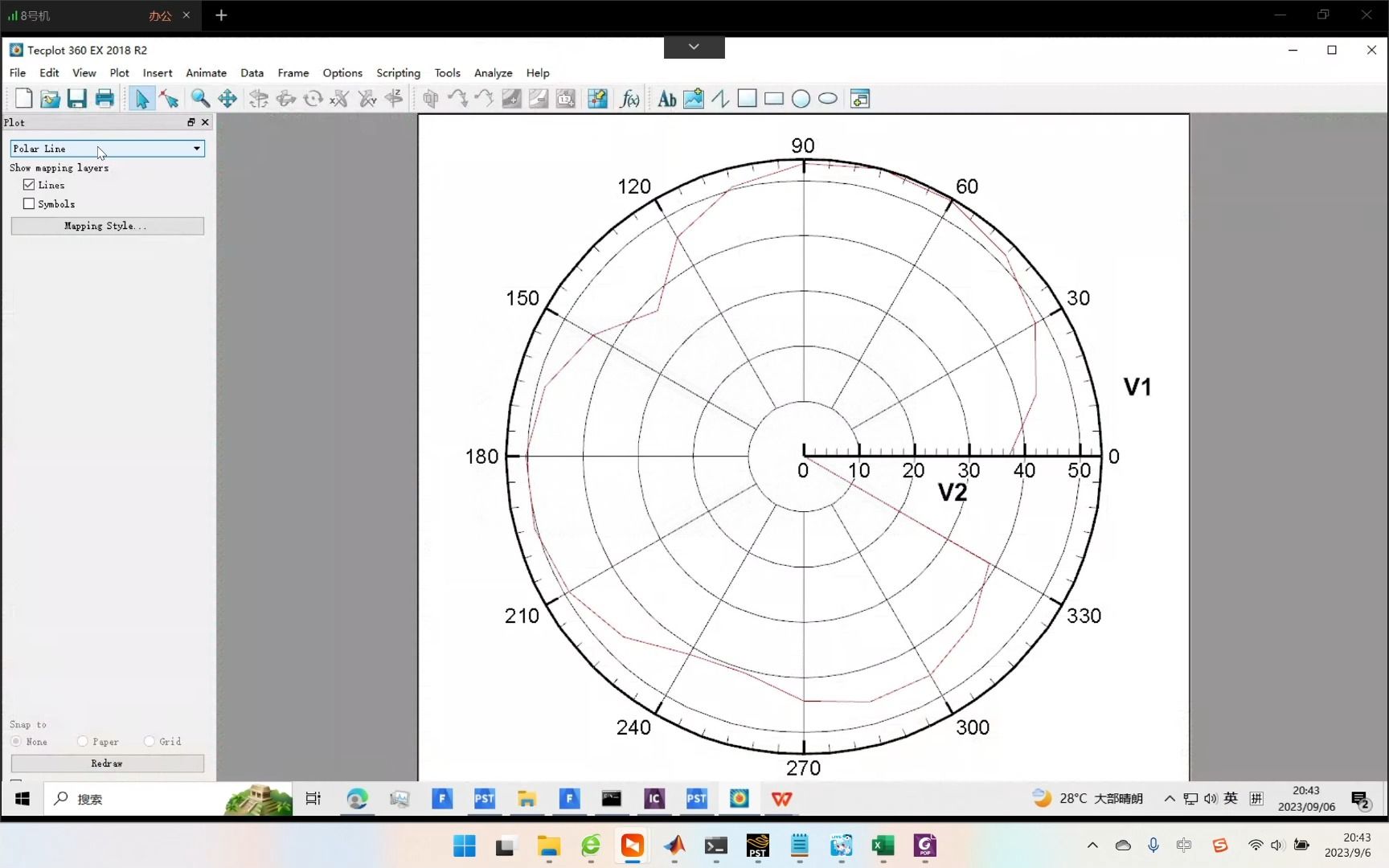Click the Print icon
The height and width of the screenshot is (868, 1389).
pos(104,99)
